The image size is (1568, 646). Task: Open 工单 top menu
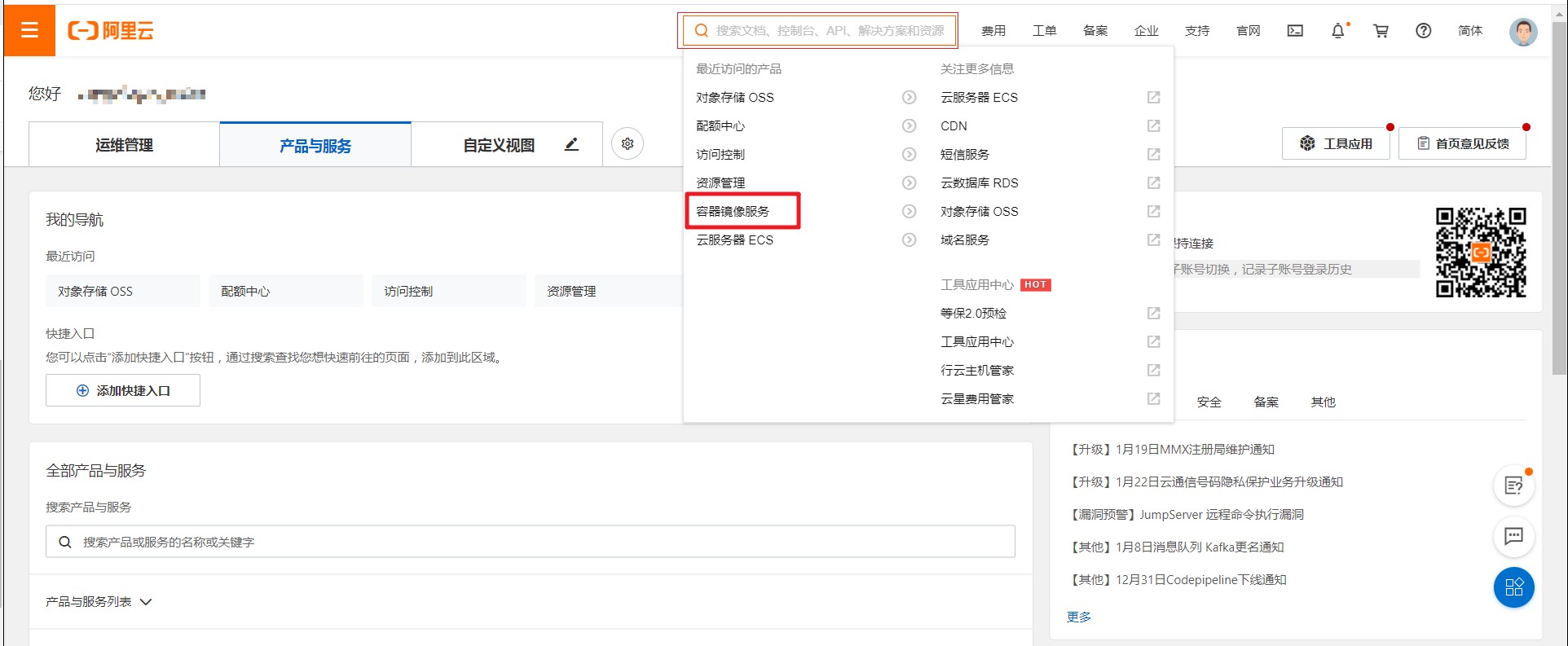click(x=1044, y=31)
